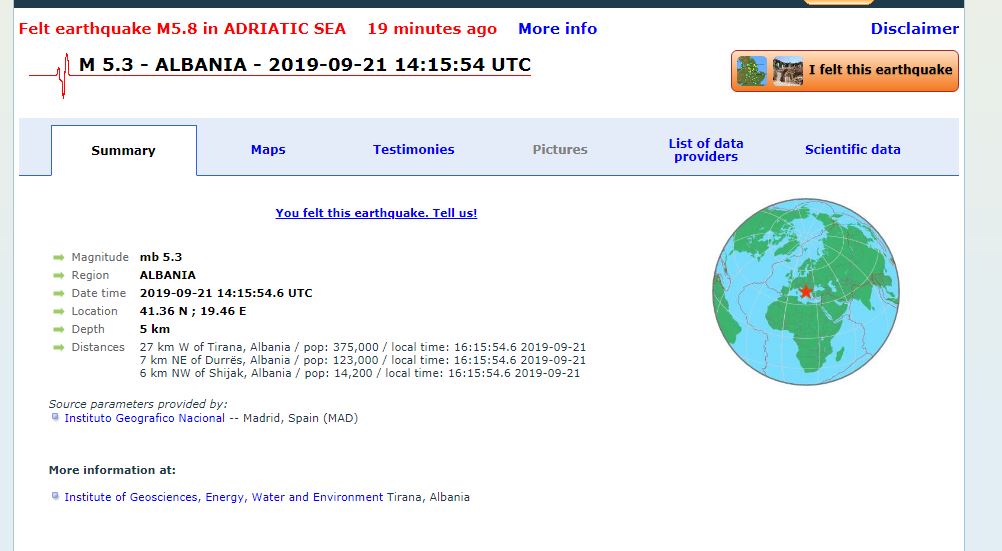Click the green map icon in felt button

pyautogui.click(x=751, y=71)
